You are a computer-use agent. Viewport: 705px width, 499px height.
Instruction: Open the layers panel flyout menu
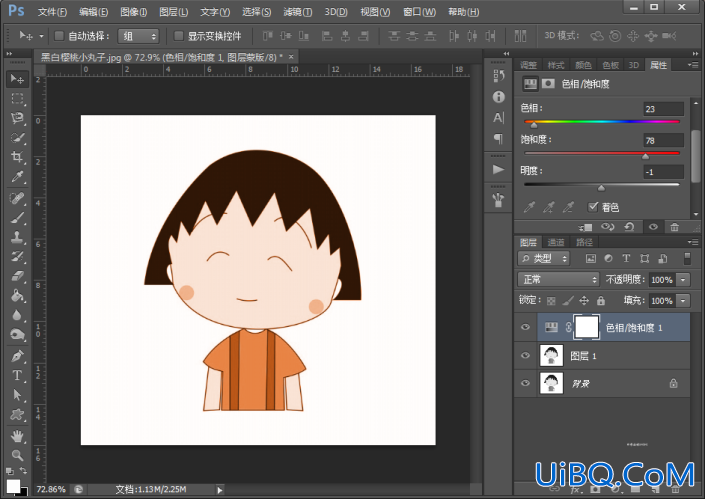tap(693, 242)
